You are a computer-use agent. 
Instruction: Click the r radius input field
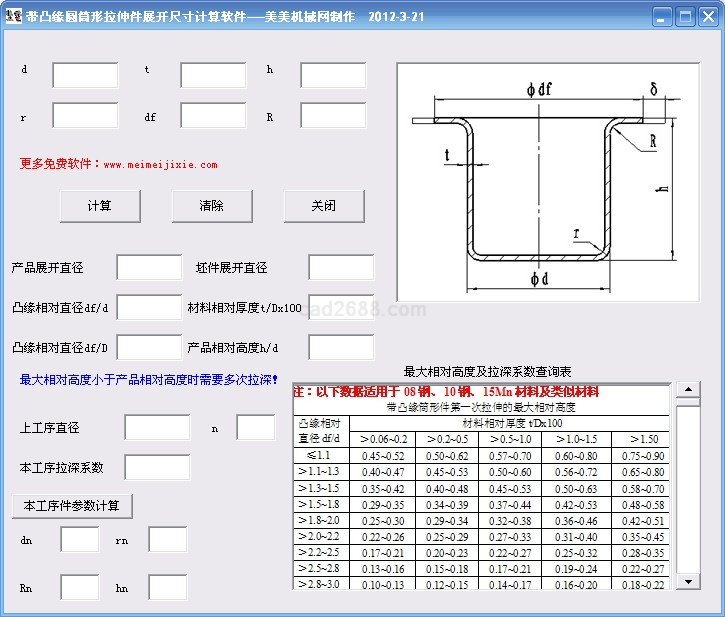point(85,116)
